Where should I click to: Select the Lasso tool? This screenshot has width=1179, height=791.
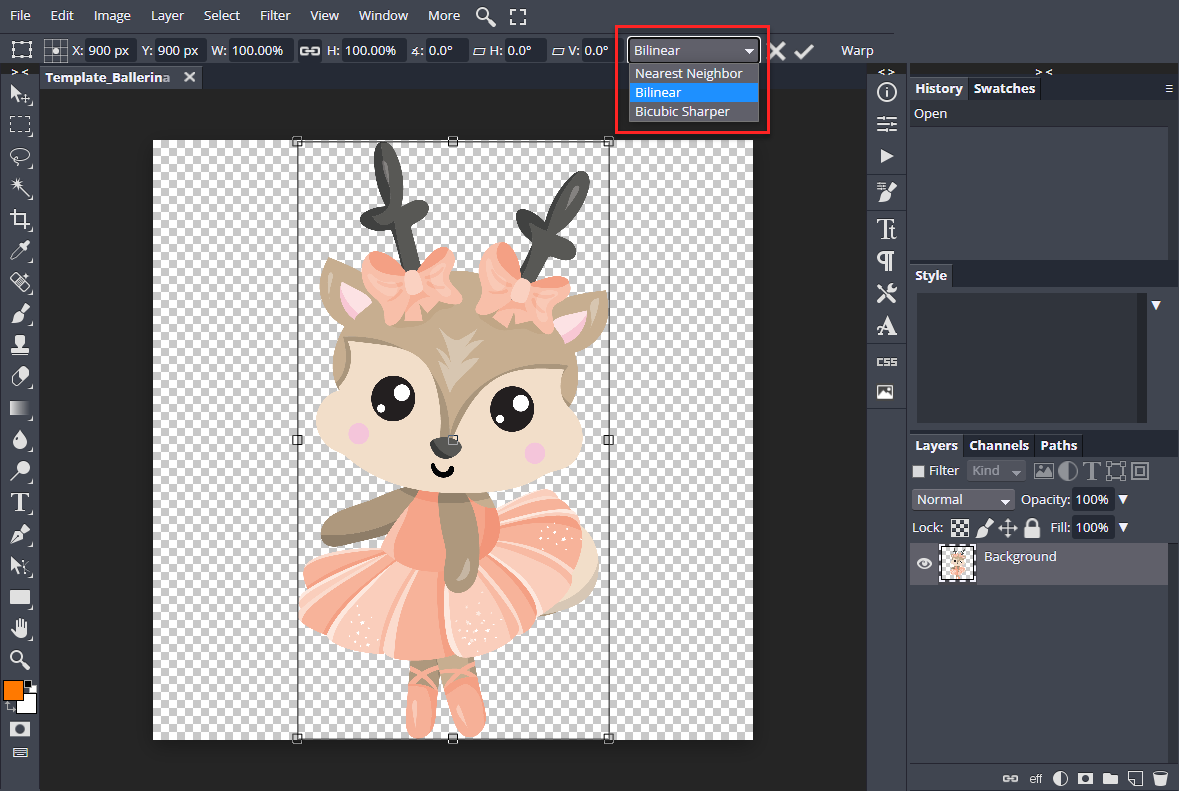coord(20,157)
